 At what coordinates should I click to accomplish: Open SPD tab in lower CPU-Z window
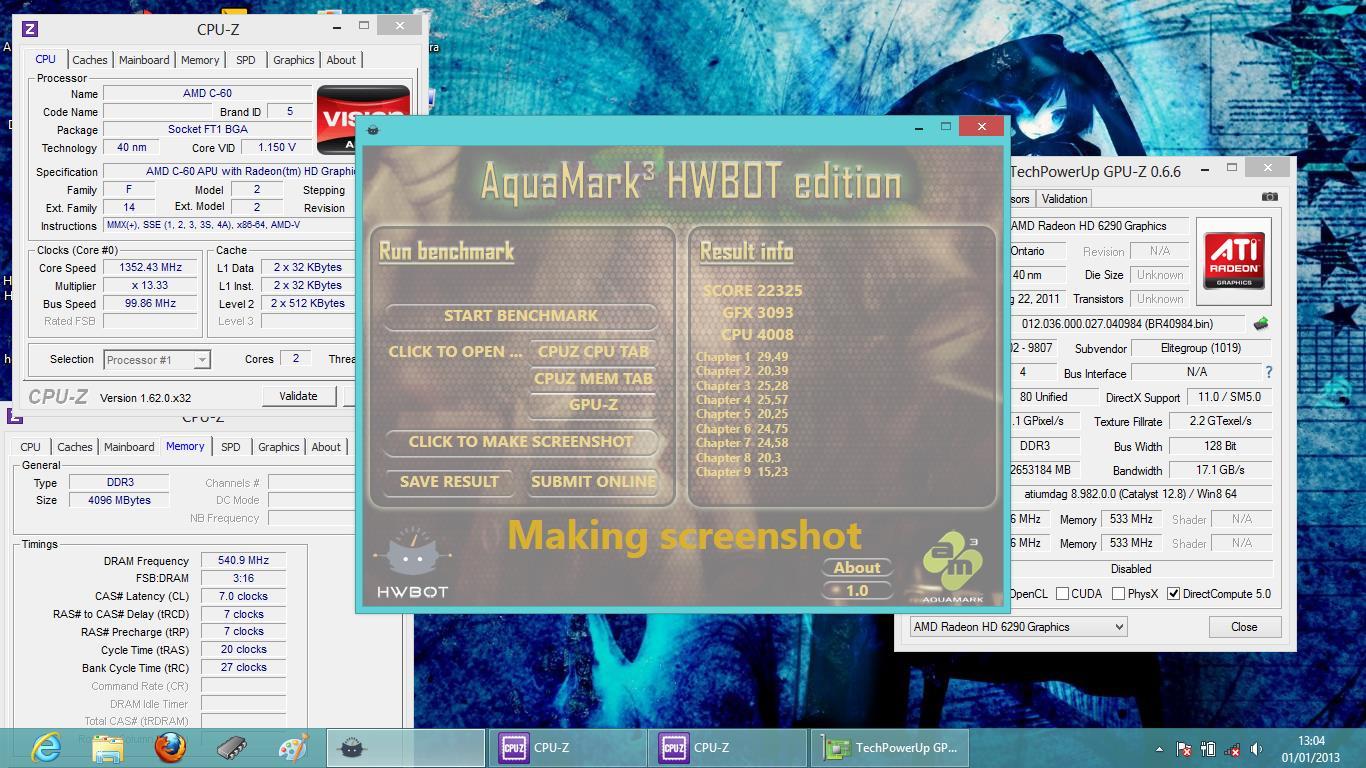point(230,447)
